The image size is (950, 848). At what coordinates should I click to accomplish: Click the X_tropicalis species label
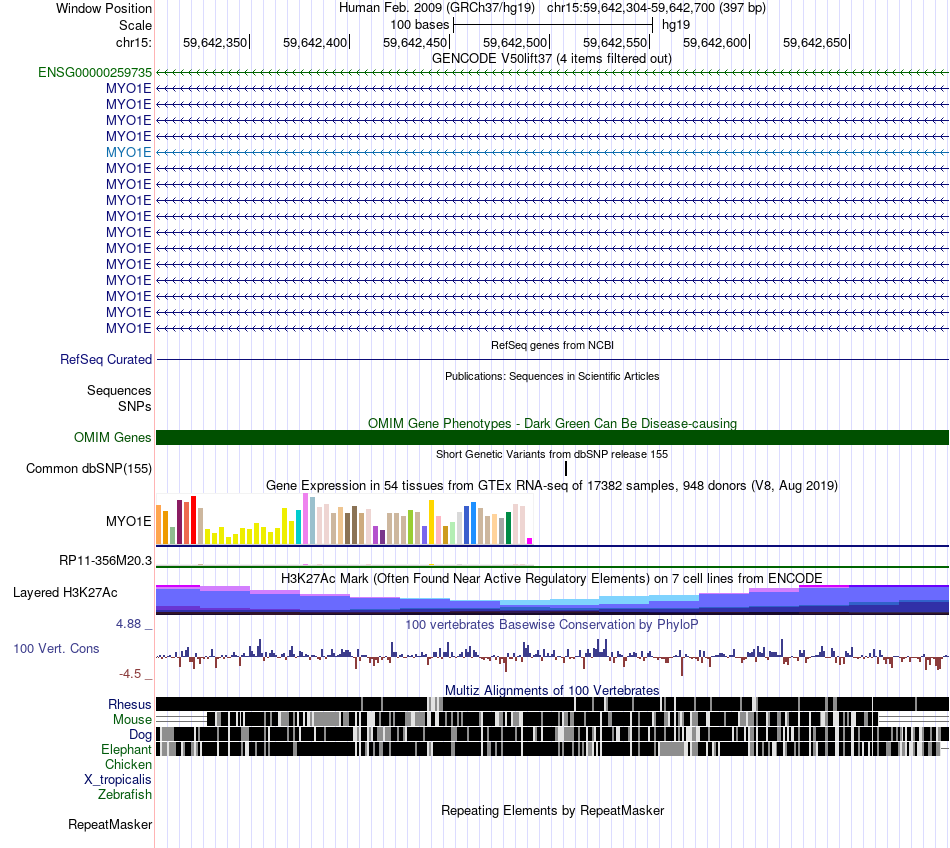coord(118,780)
